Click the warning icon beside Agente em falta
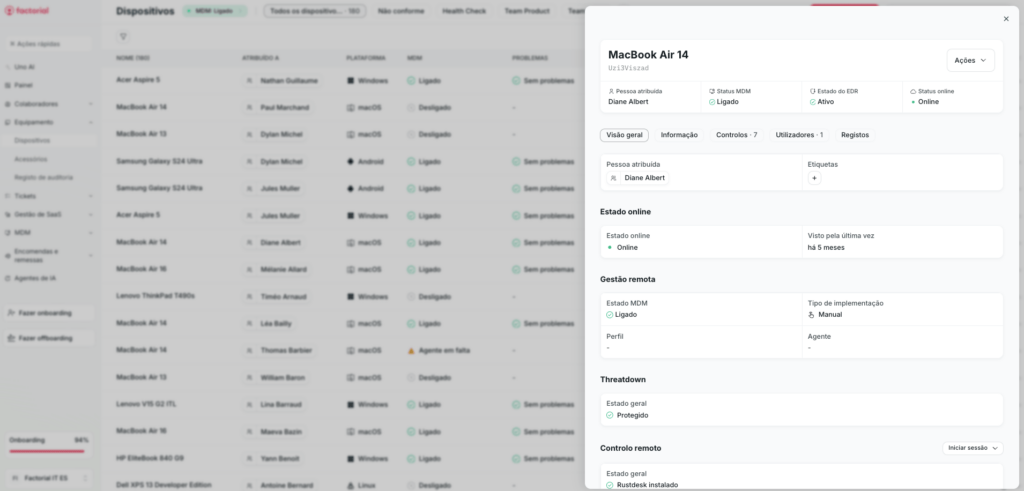The height and width of the screenshot is (491, 1024). click(x=410, y=351)
